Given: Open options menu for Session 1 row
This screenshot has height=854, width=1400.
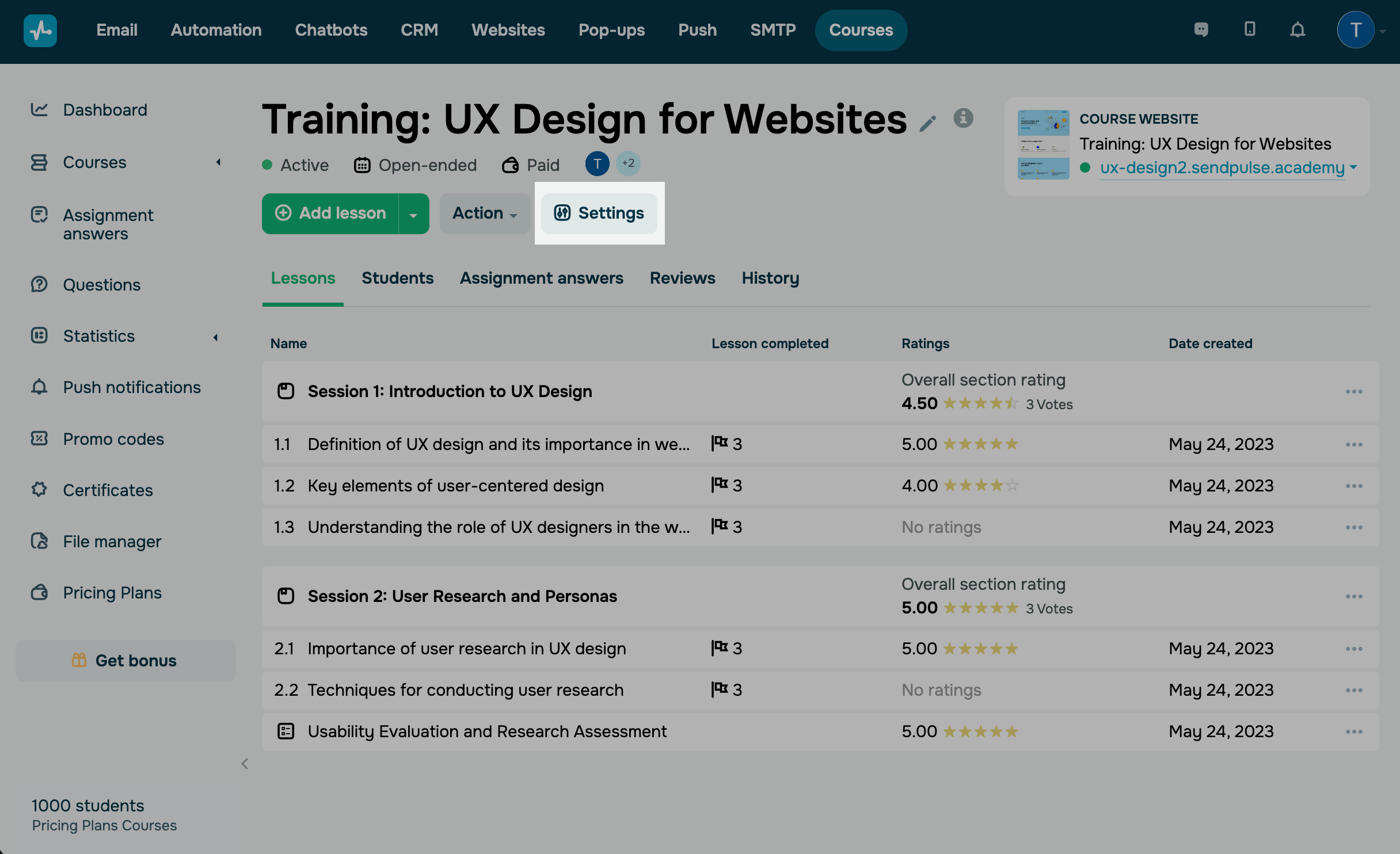Looking at the screenshot, I should tap(1354, 392).
